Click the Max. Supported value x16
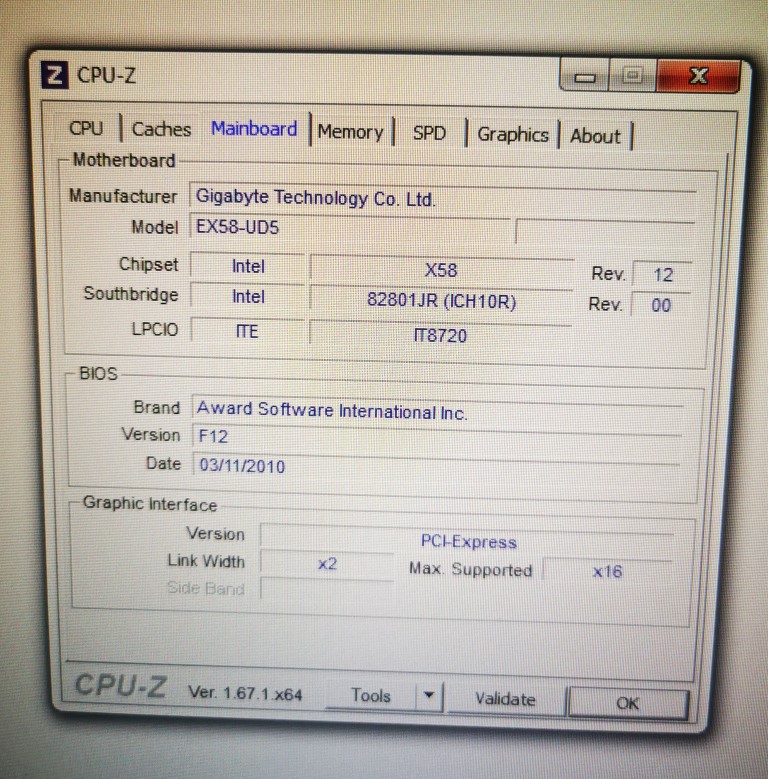Viewport: 768px width, 779px height. pyautogui.click(x=607, y=571)
